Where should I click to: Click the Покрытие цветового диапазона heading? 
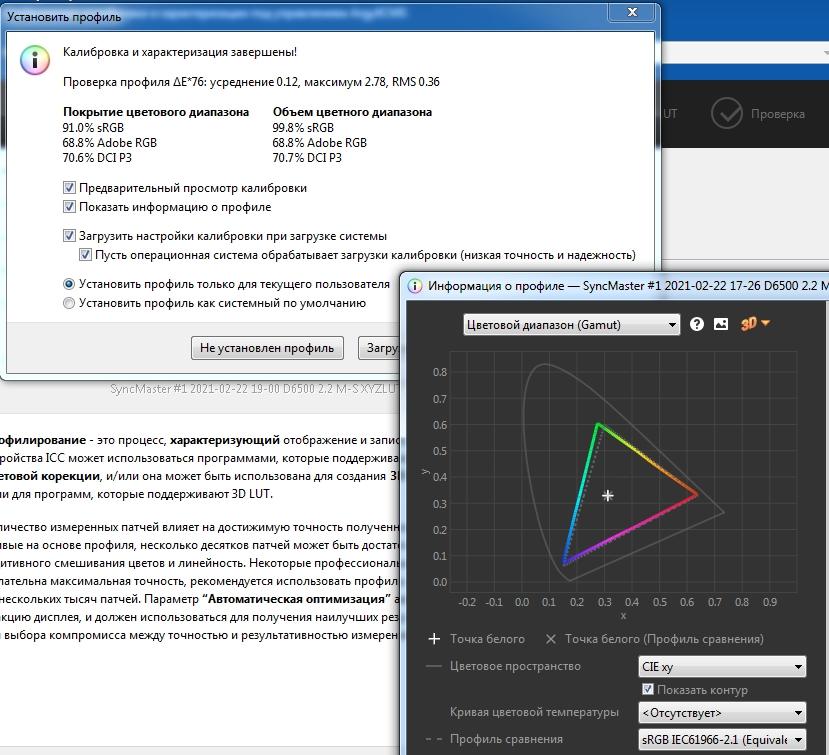coord(156,112)
